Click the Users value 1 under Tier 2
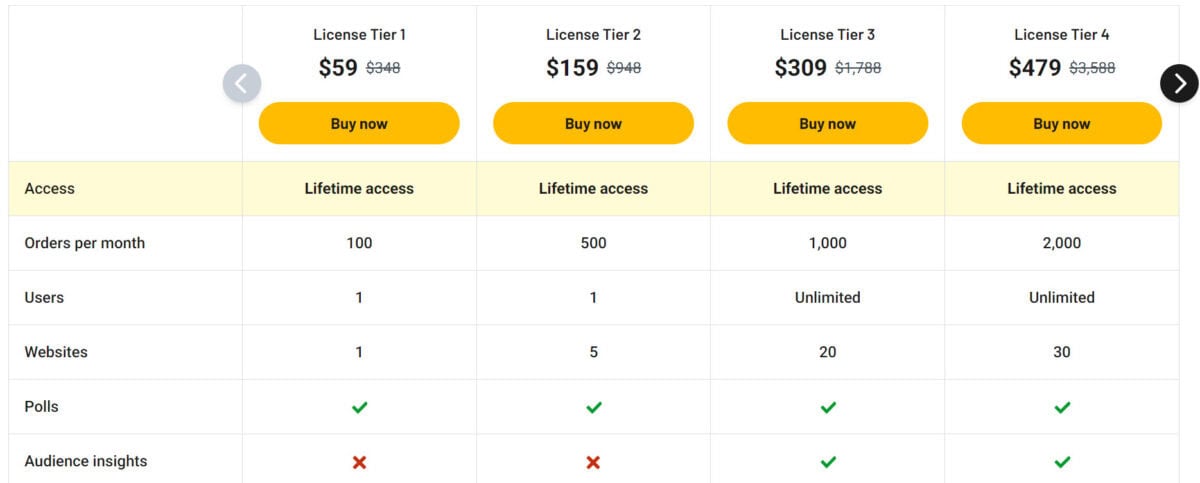Image resolution: width=1200 pixels, height=483 pixels. click(593, 297)
